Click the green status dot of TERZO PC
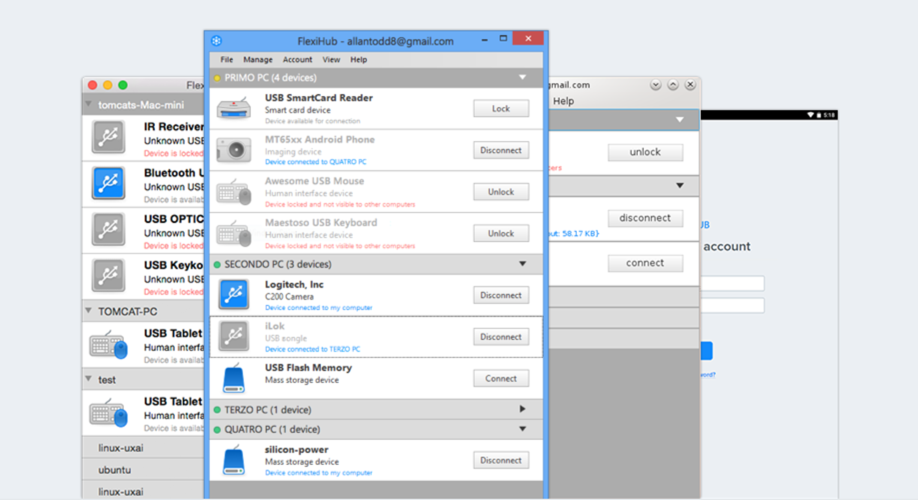918x500 pixels. (x=217, y=410)
